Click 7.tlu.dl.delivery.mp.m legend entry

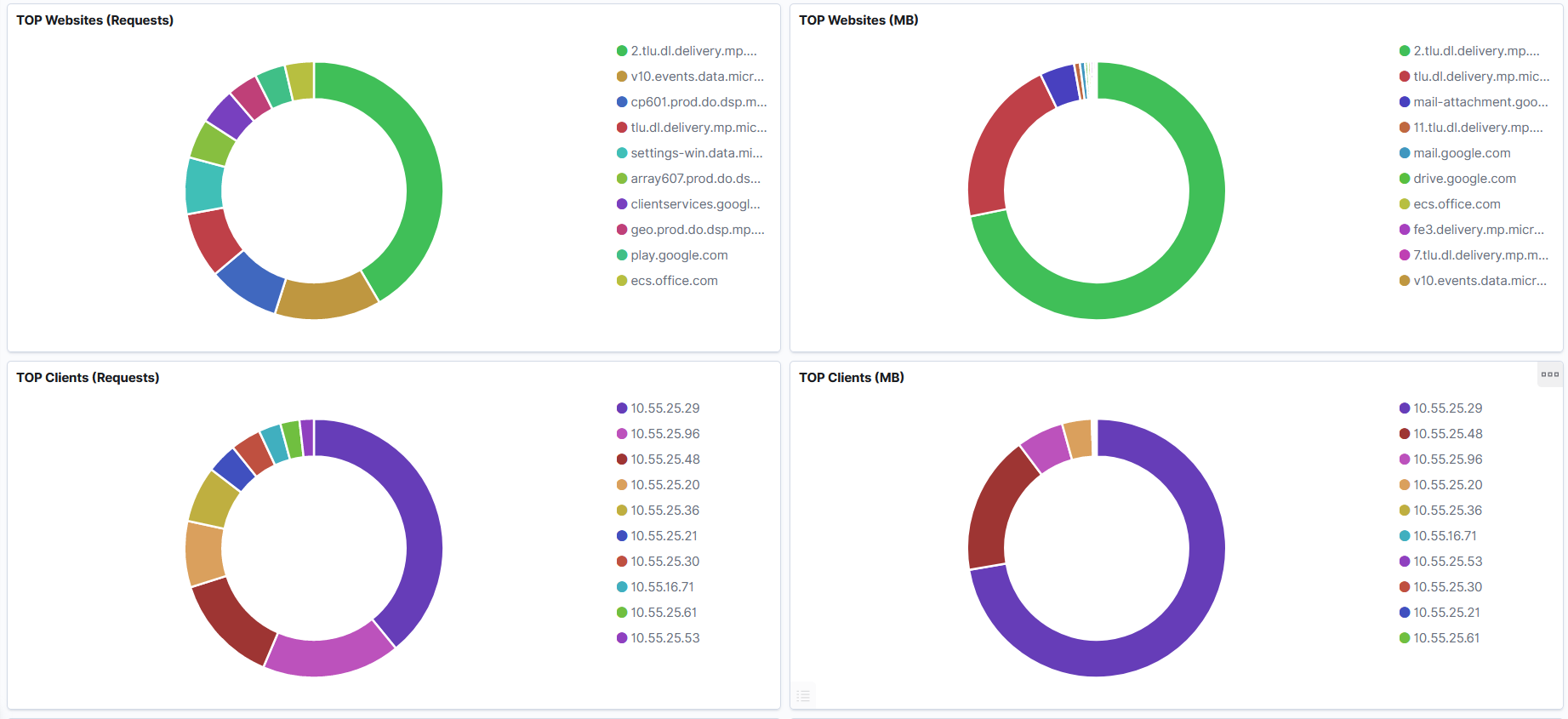tap(1474, 255)
